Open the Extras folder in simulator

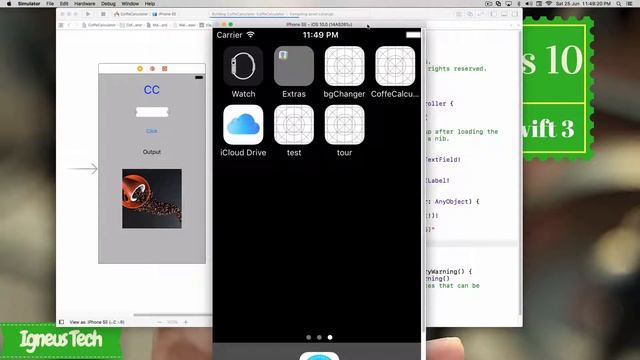[294, 66]
